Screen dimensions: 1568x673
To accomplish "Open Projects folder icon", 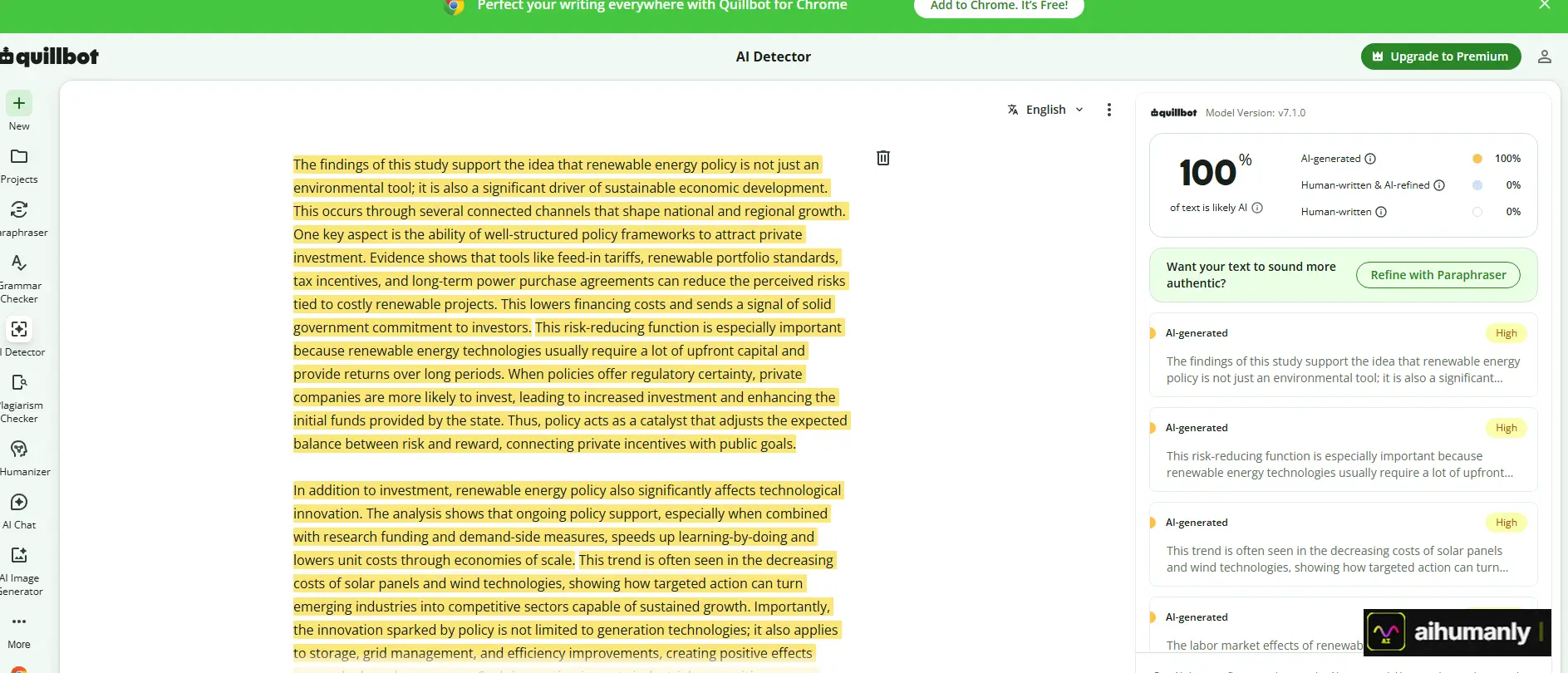I will [x=19, y=156].
